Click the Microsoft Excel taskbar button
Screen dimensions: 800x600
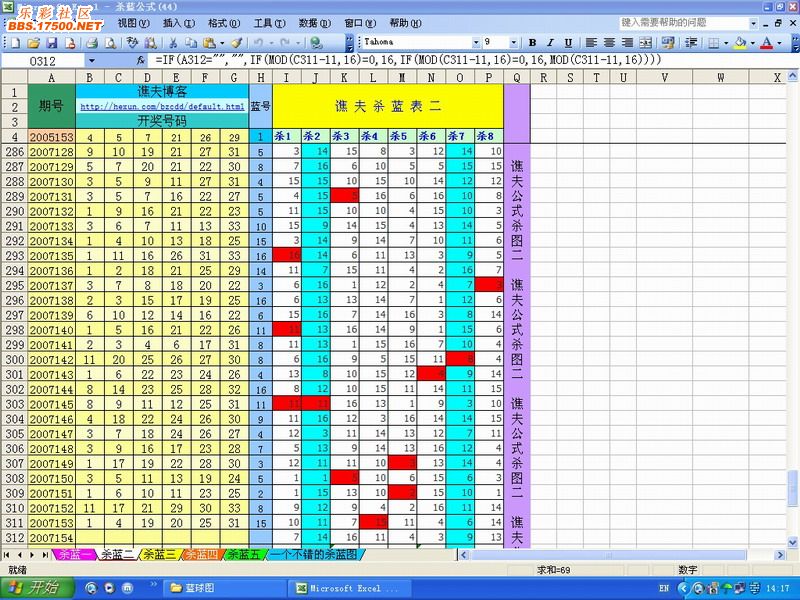pos(349,588)
